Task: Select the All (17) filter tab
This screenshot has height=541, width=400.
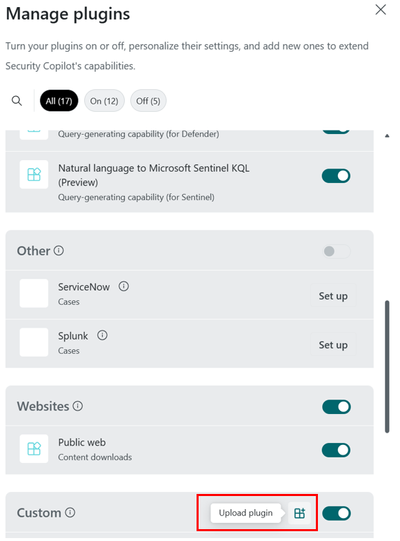Action: (x=59, y=101)
